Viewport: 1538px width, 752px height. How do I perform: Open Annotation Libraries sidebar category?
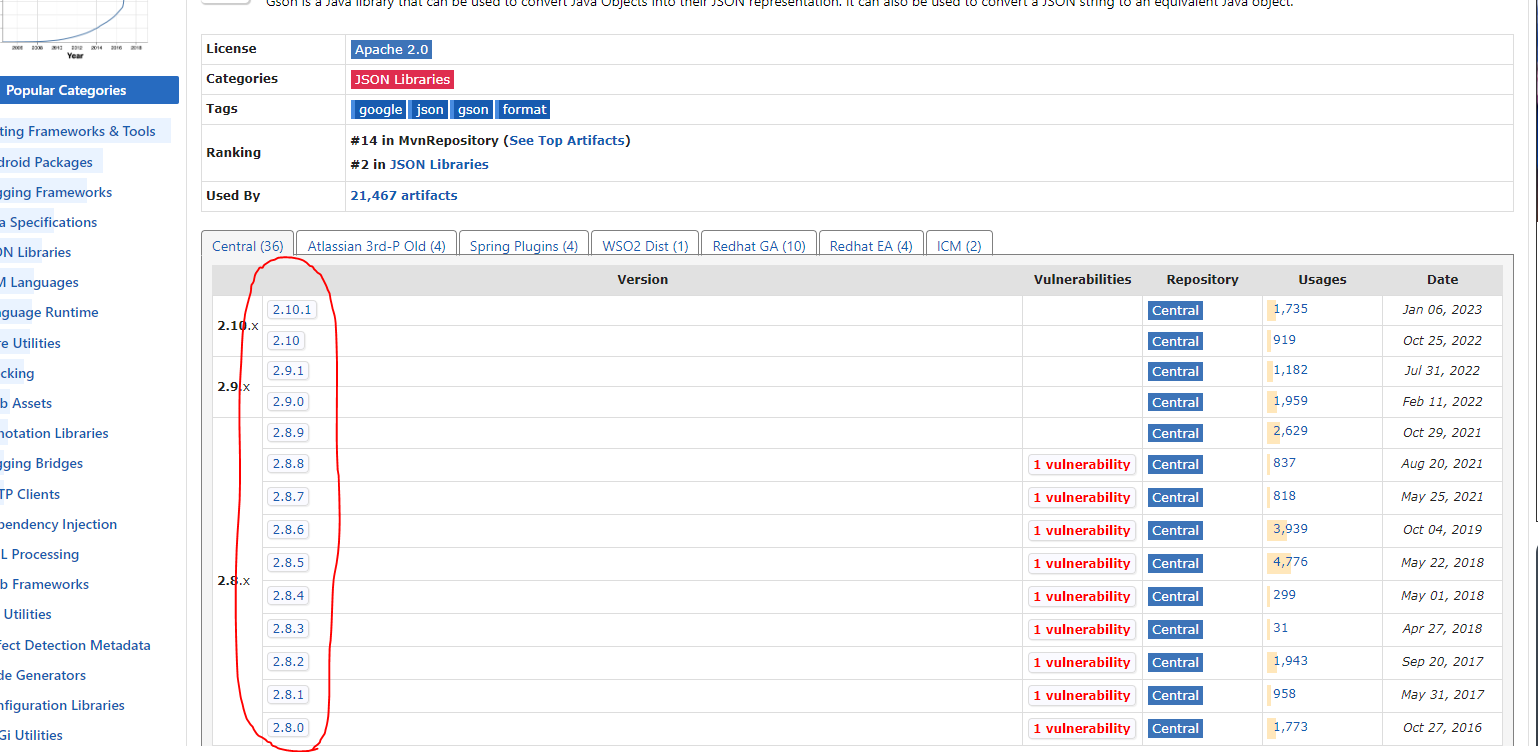(x=54, y=433)
